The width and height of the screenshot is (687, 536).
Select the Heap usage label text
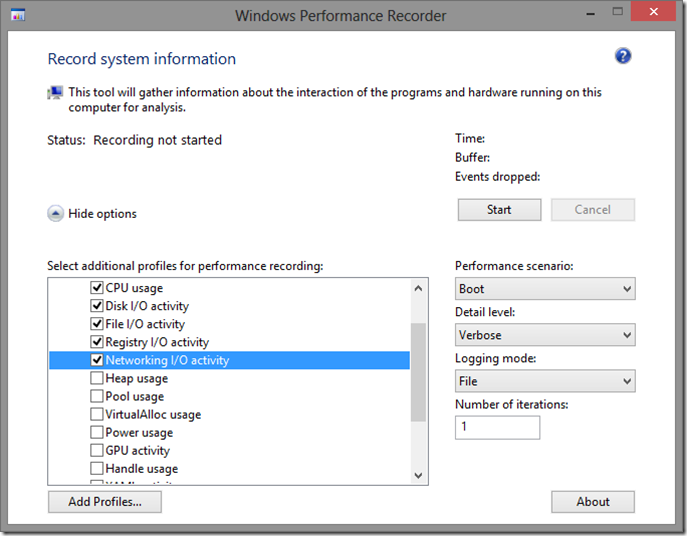137,378
